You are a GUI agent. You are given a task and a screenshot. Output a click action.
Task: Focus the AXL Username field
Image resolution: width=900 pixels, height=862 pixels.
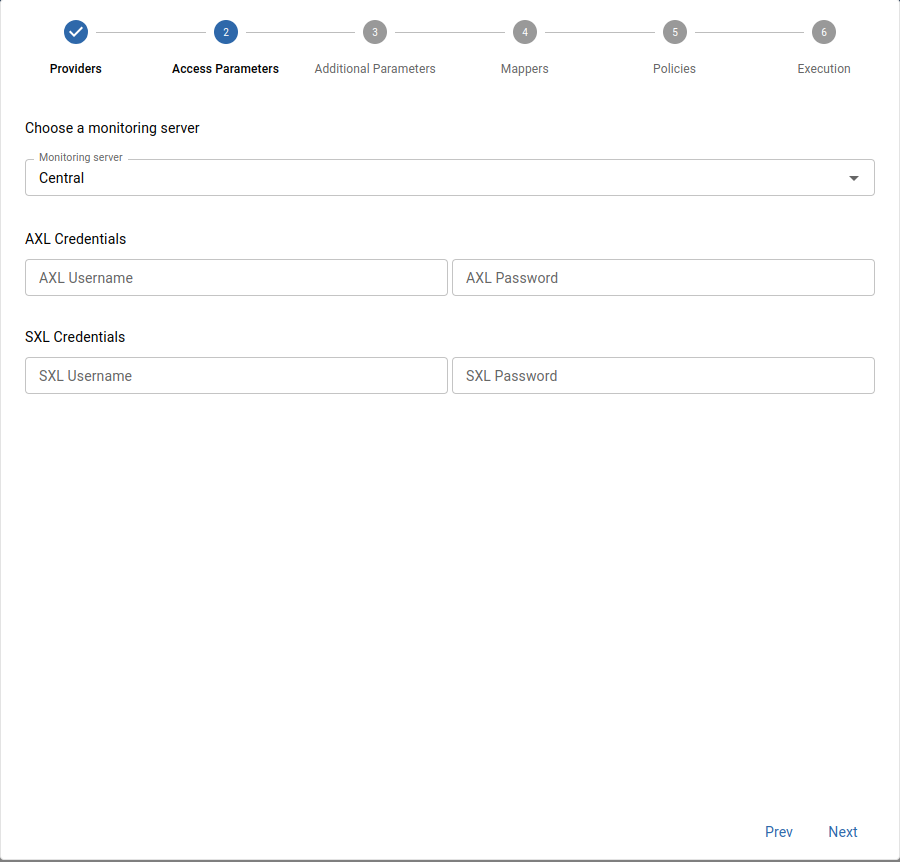(x=236, y=278)
